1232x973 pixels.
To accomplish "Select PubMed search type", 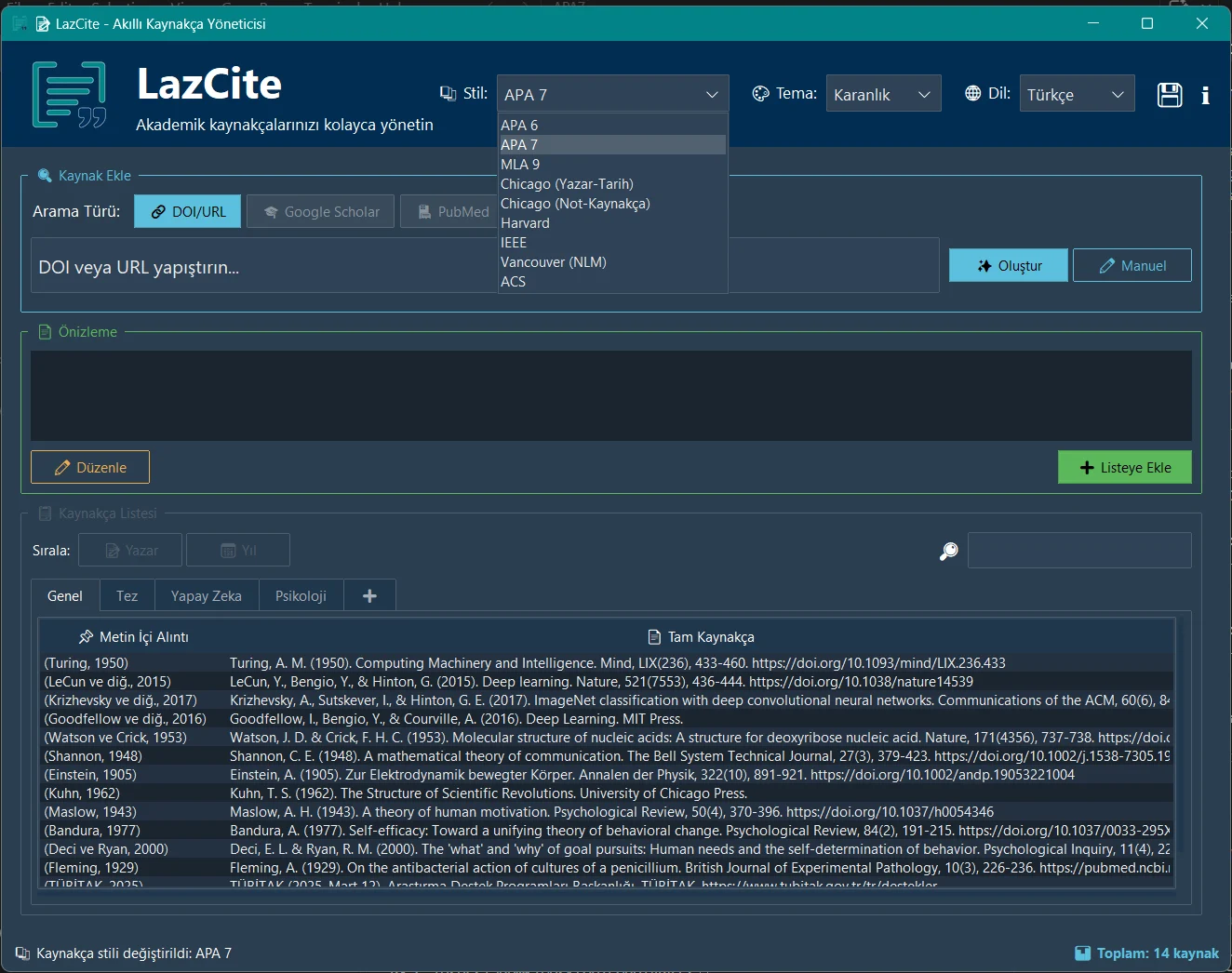I will coord(450,211).
